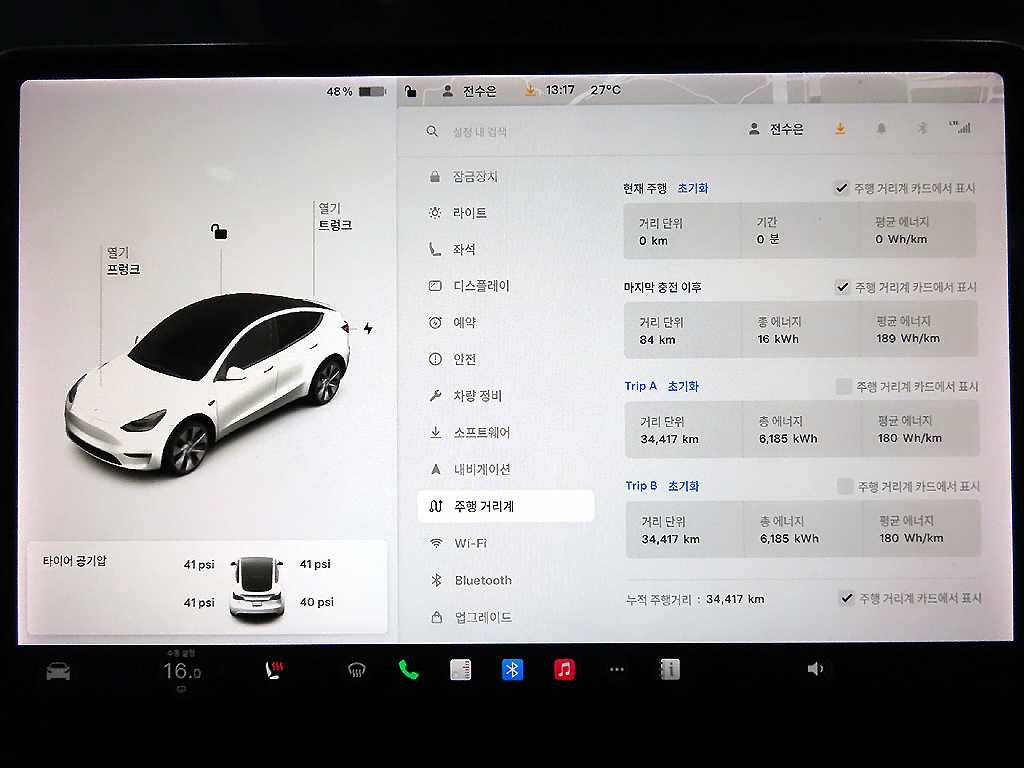The image size is (1024, 768).
Task: Tap the search magnifier icon
Action: click(432, 131)
